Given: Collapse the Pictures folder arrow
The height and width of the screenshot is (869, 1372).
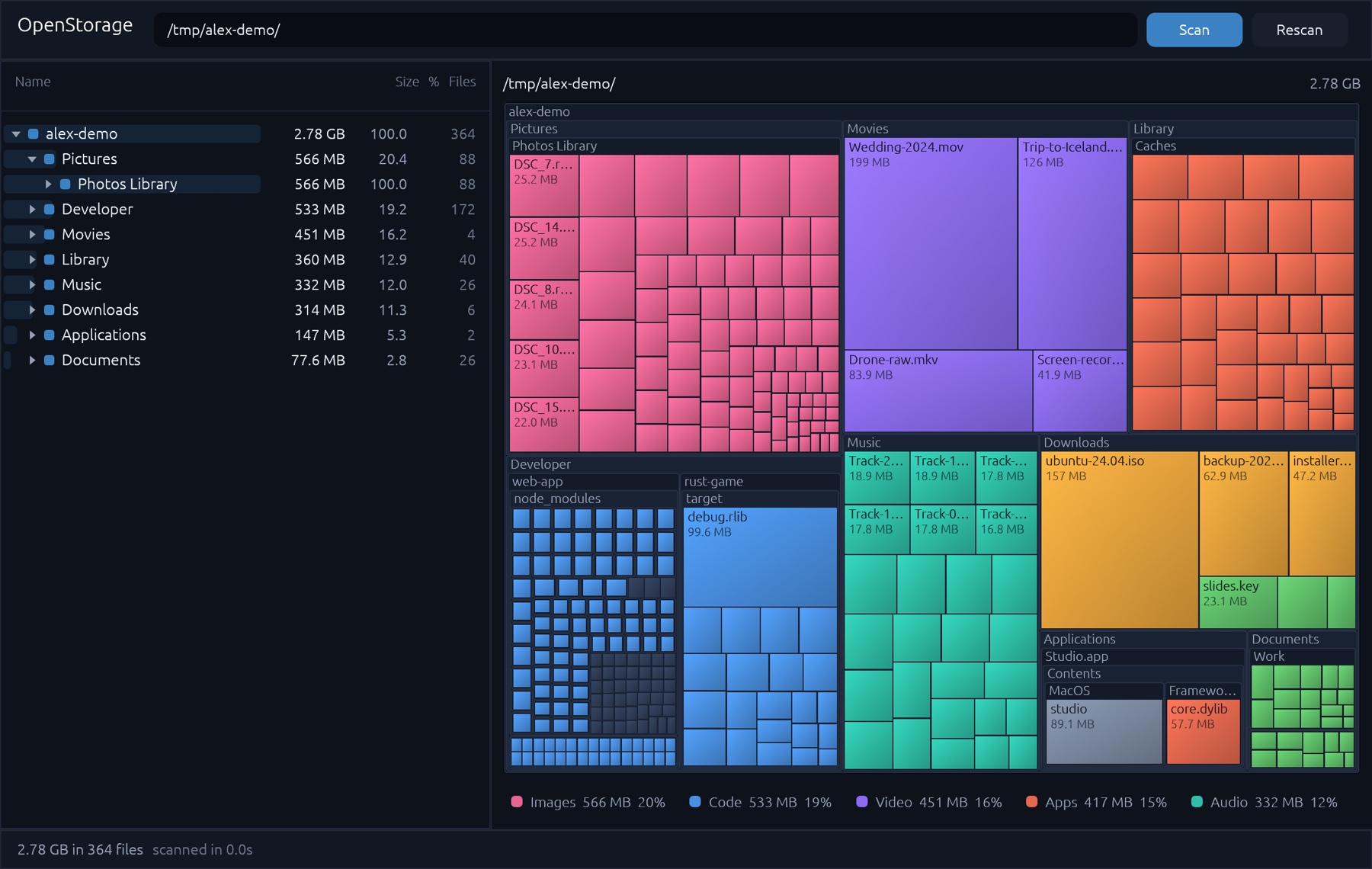Looking at the screenshot, I should point(32,159).
